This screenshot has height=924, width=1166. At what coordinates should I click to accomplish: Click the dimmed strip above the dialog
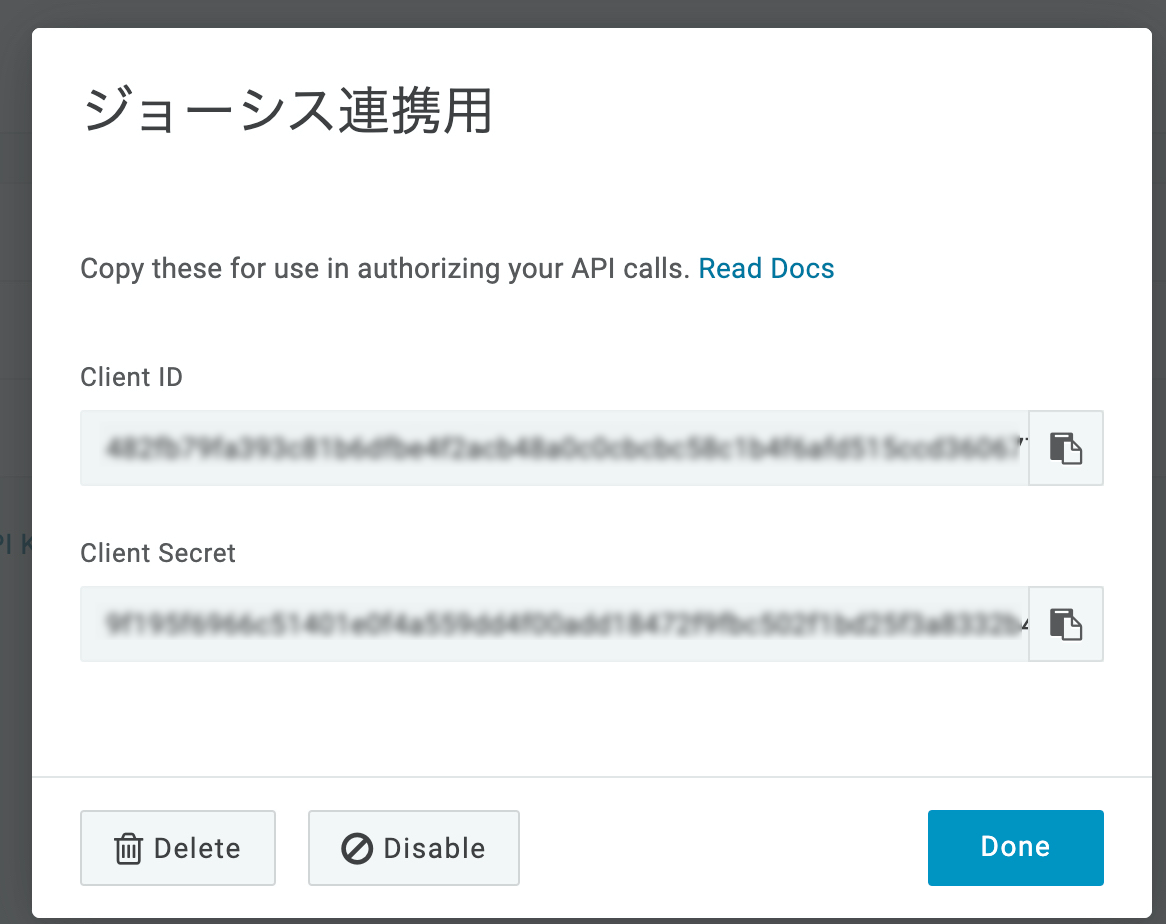[x=583, y=12]
